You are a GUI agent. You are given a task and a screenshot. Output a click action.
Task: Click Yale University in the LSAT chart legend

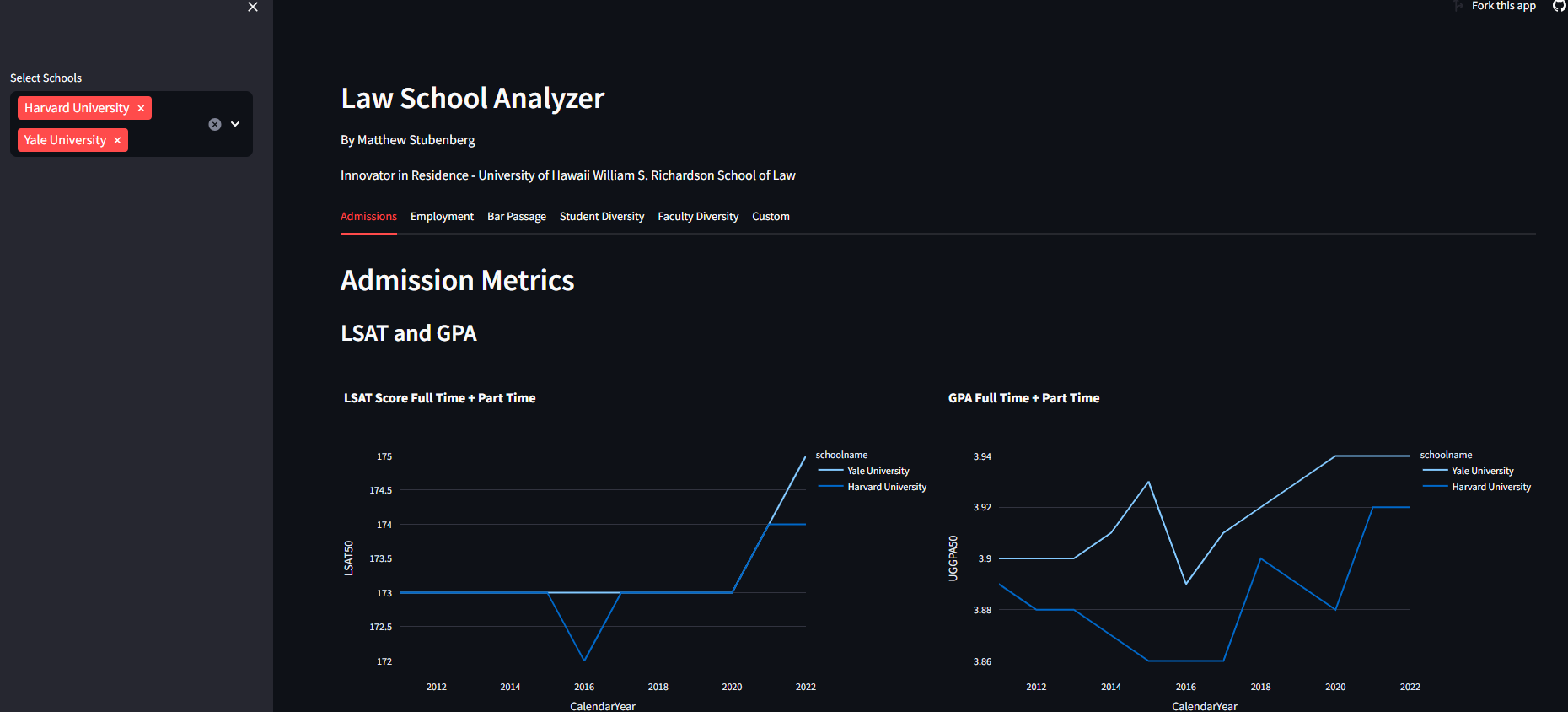point(878,471)
